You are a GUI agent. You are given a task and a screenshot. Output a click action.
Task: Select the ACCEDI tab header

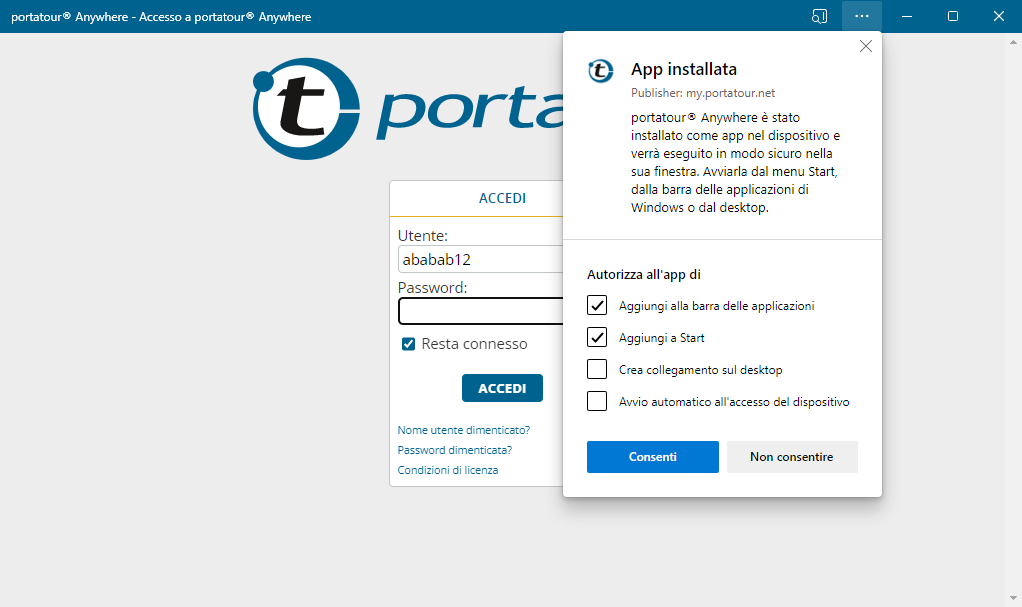point(502,198)
